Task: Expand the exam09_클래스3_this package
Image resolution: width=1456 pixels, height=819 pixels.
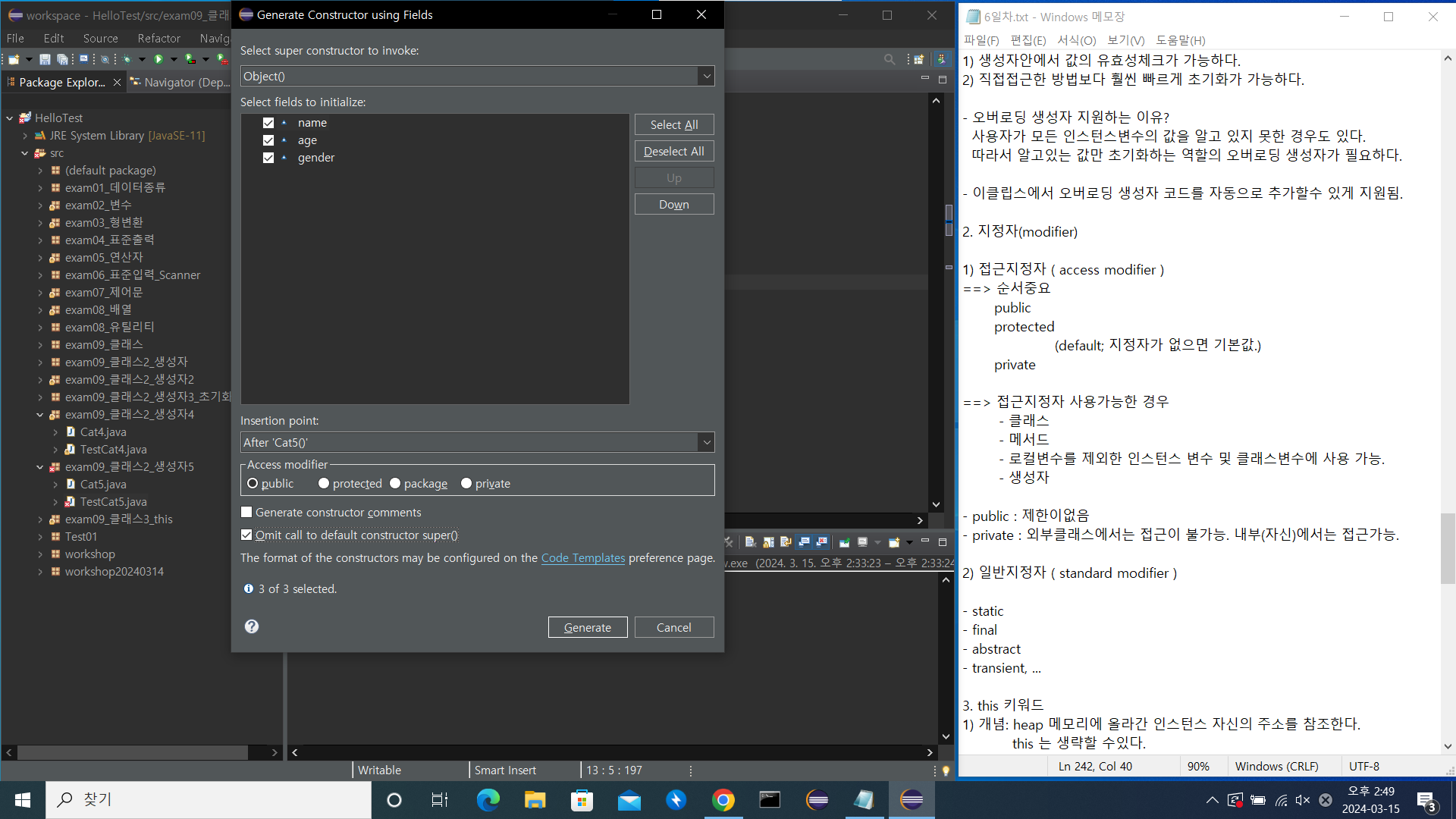Action: (x=40, y=519)
